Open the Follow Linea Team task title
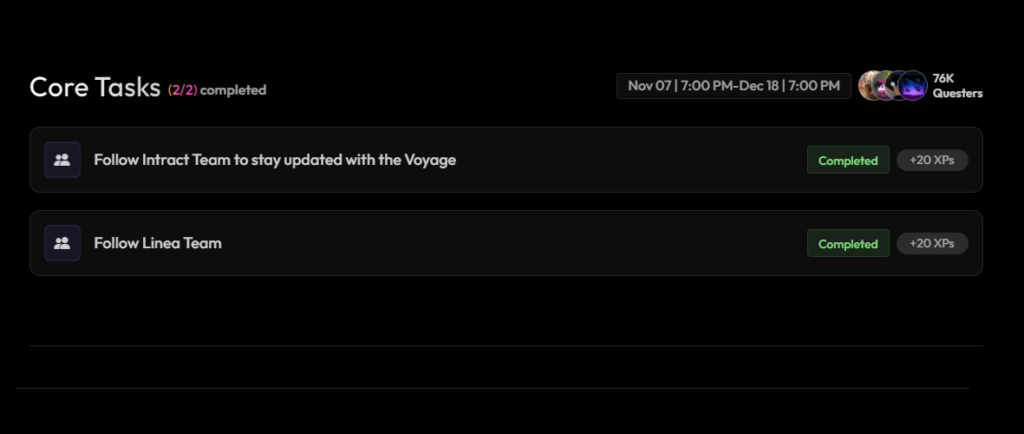Image resolution: width=1024 pixels, height=434 pixels. 157,243
